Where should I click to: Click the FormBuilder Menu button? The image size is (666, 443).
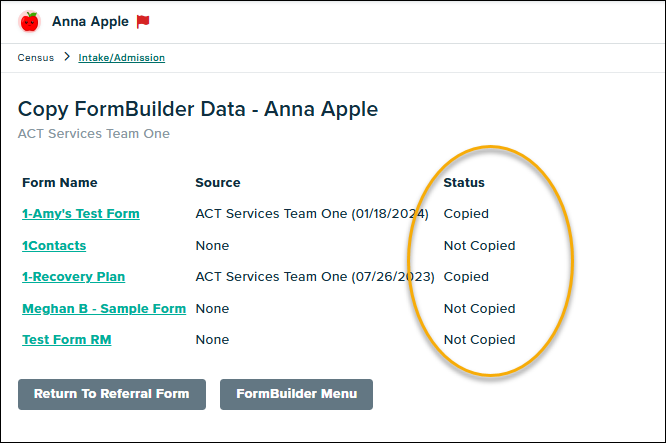(296, 394)
